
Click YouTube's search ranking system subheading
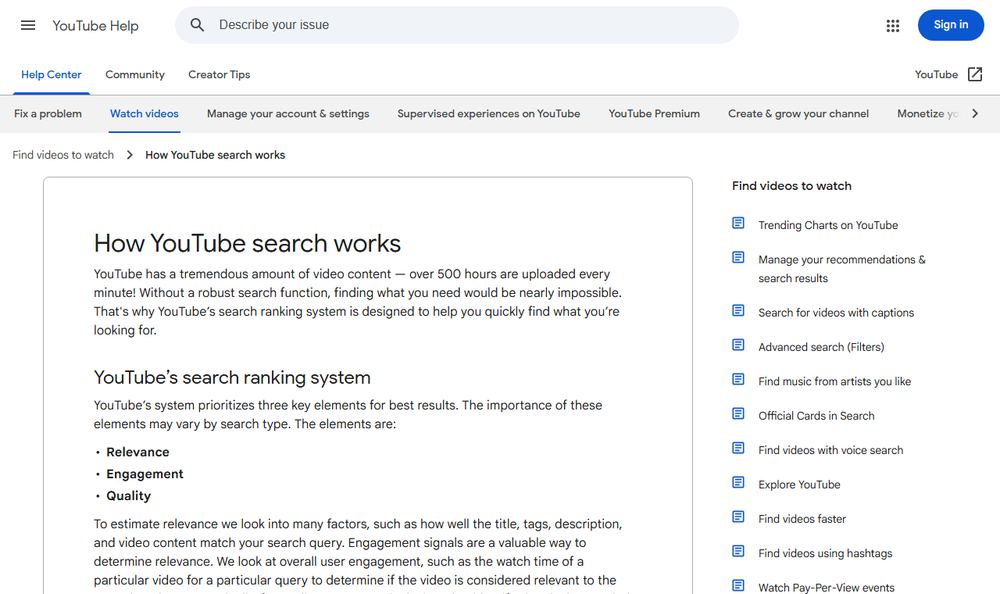tap(232, 378)
